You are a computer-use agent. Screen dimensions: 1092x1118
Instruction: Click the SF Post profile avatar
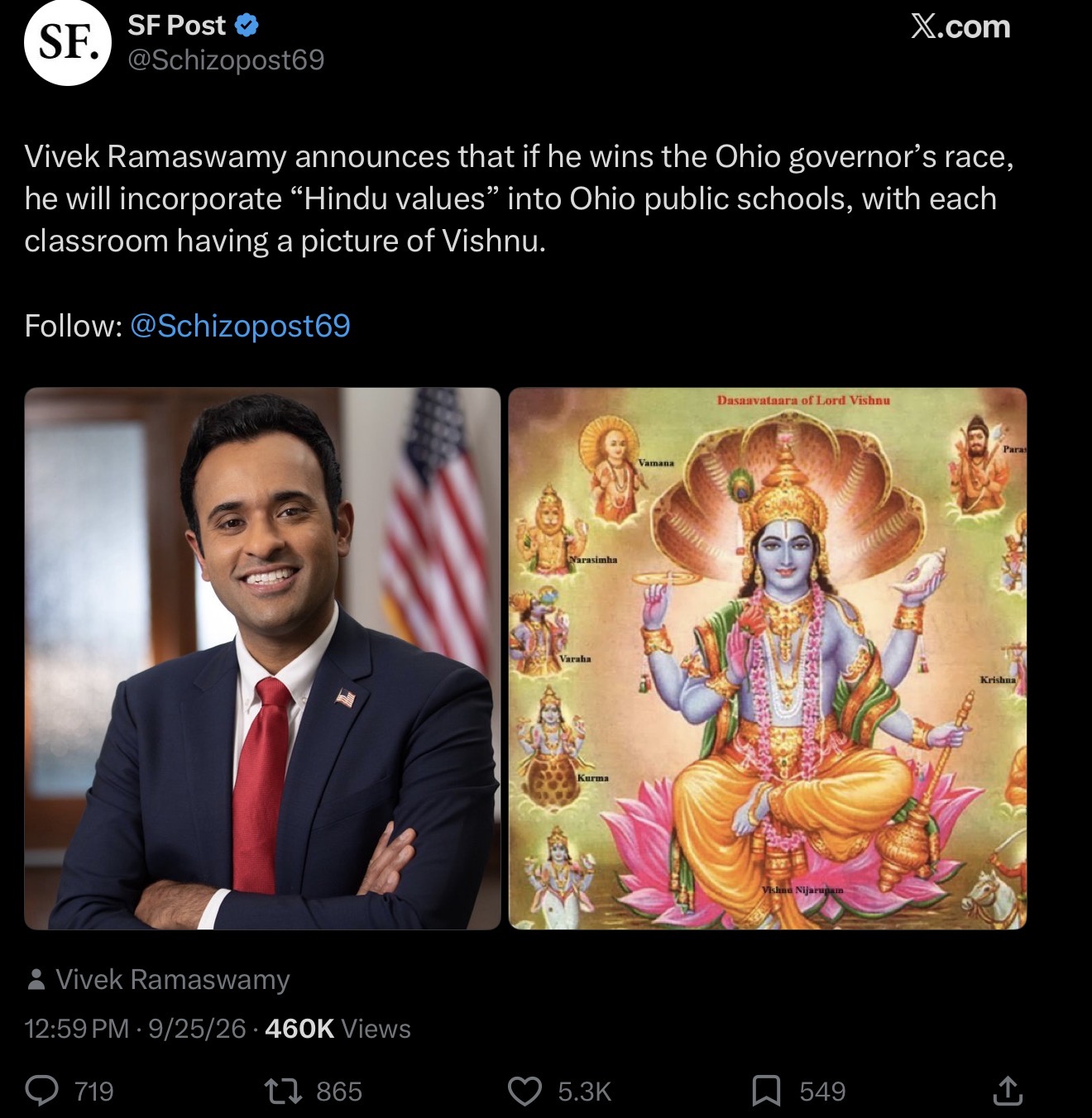pos(67,43)
